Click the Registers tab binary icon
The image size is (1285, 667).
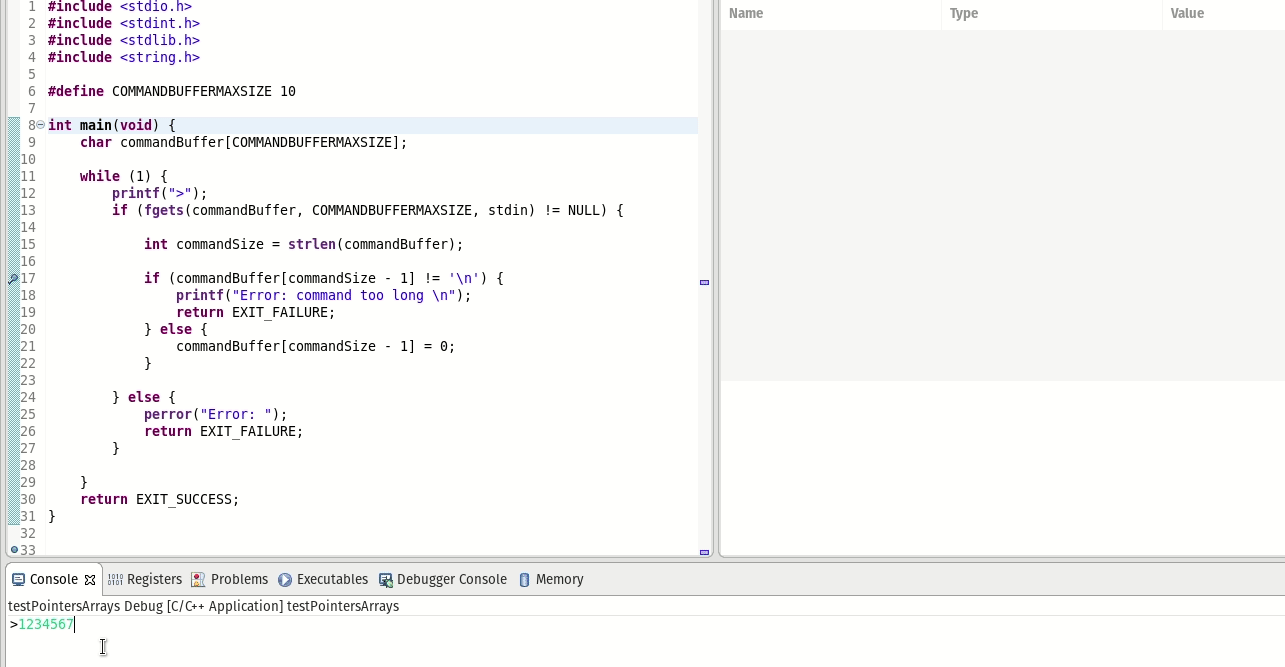point(115,579)
